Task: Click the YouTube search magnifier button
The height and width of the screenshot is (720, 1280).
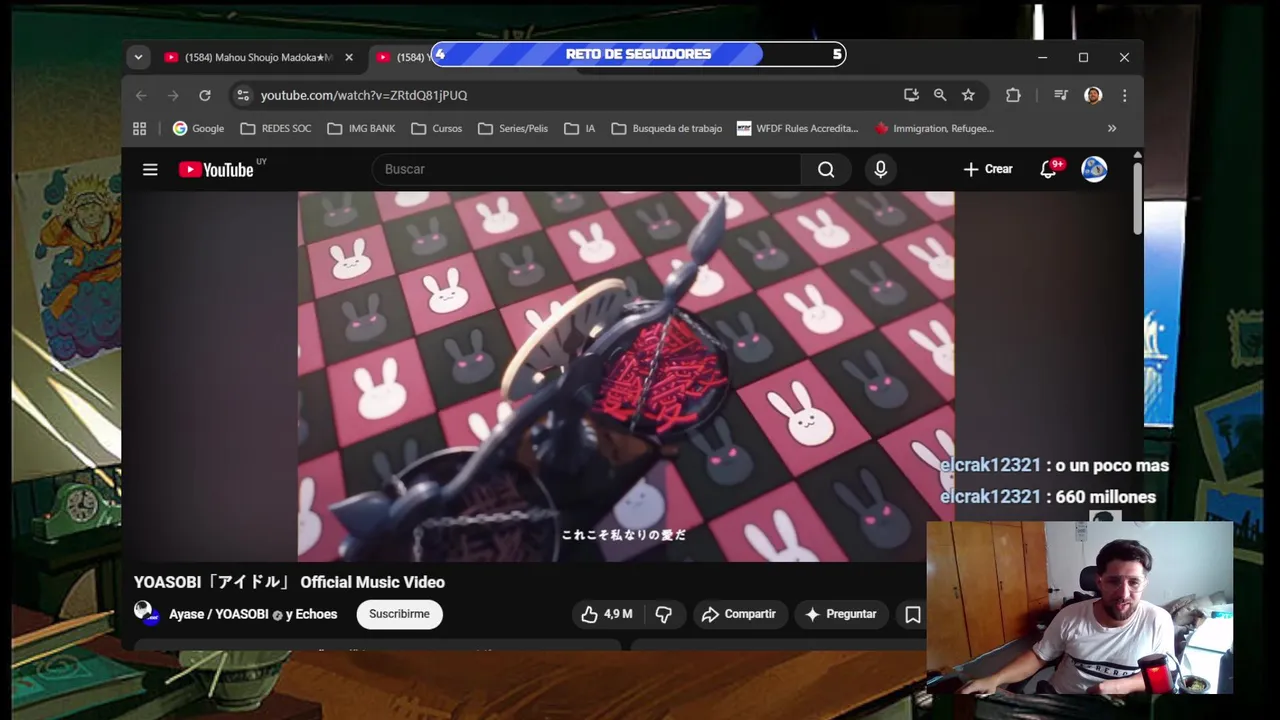Action: [x=826, y=170]
